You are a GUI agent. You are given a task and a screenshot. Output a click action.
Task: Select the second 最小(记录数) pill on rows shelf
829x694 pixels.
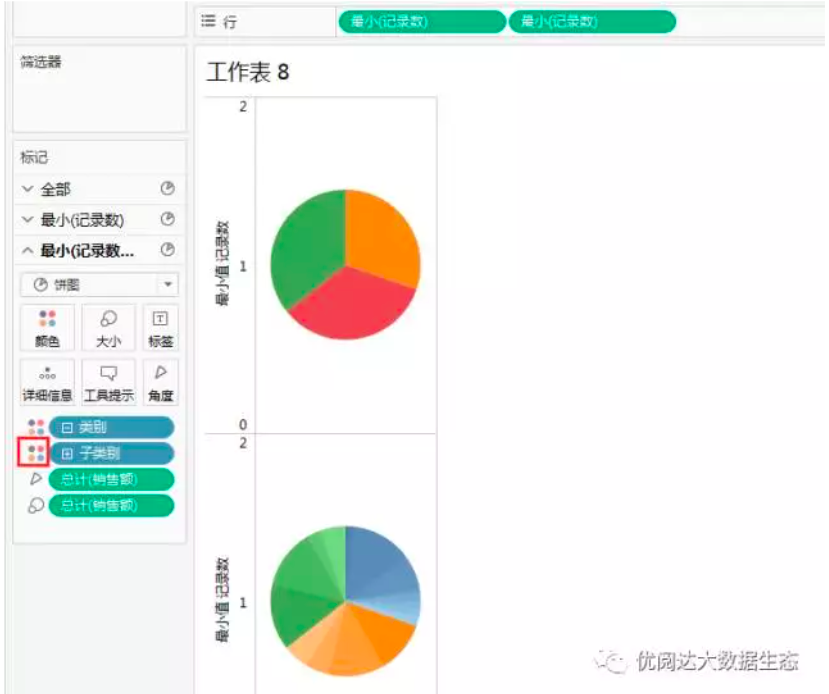click(x=592, y=22)
